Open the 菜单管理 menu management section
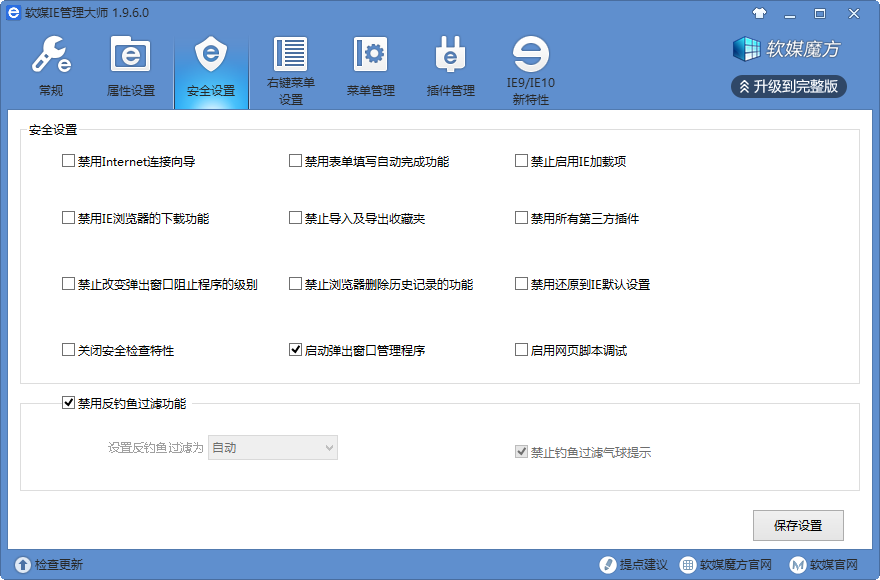Viewport: 880px width, 580px height. [x=371, y=67]
